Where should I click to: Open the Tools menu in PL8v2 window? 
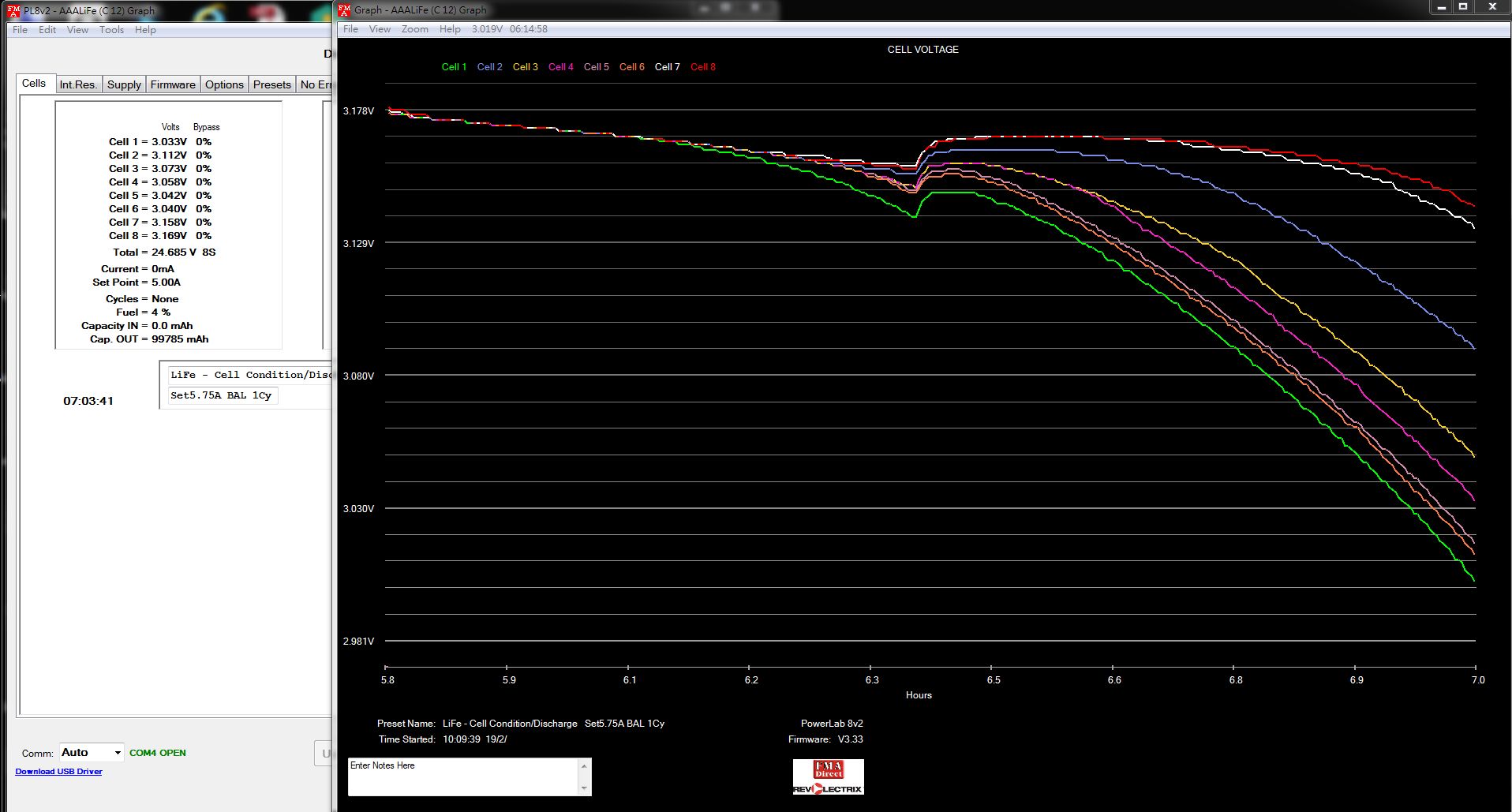click(111, 30)
